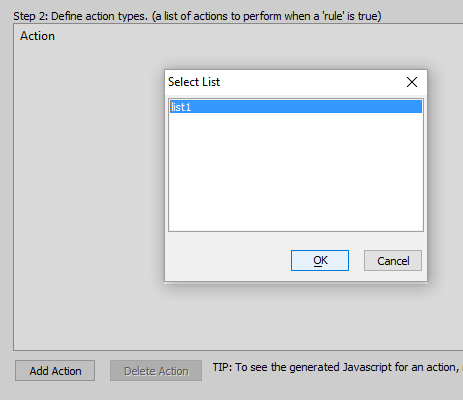Select the list1 entry

[x=296, y=107]
